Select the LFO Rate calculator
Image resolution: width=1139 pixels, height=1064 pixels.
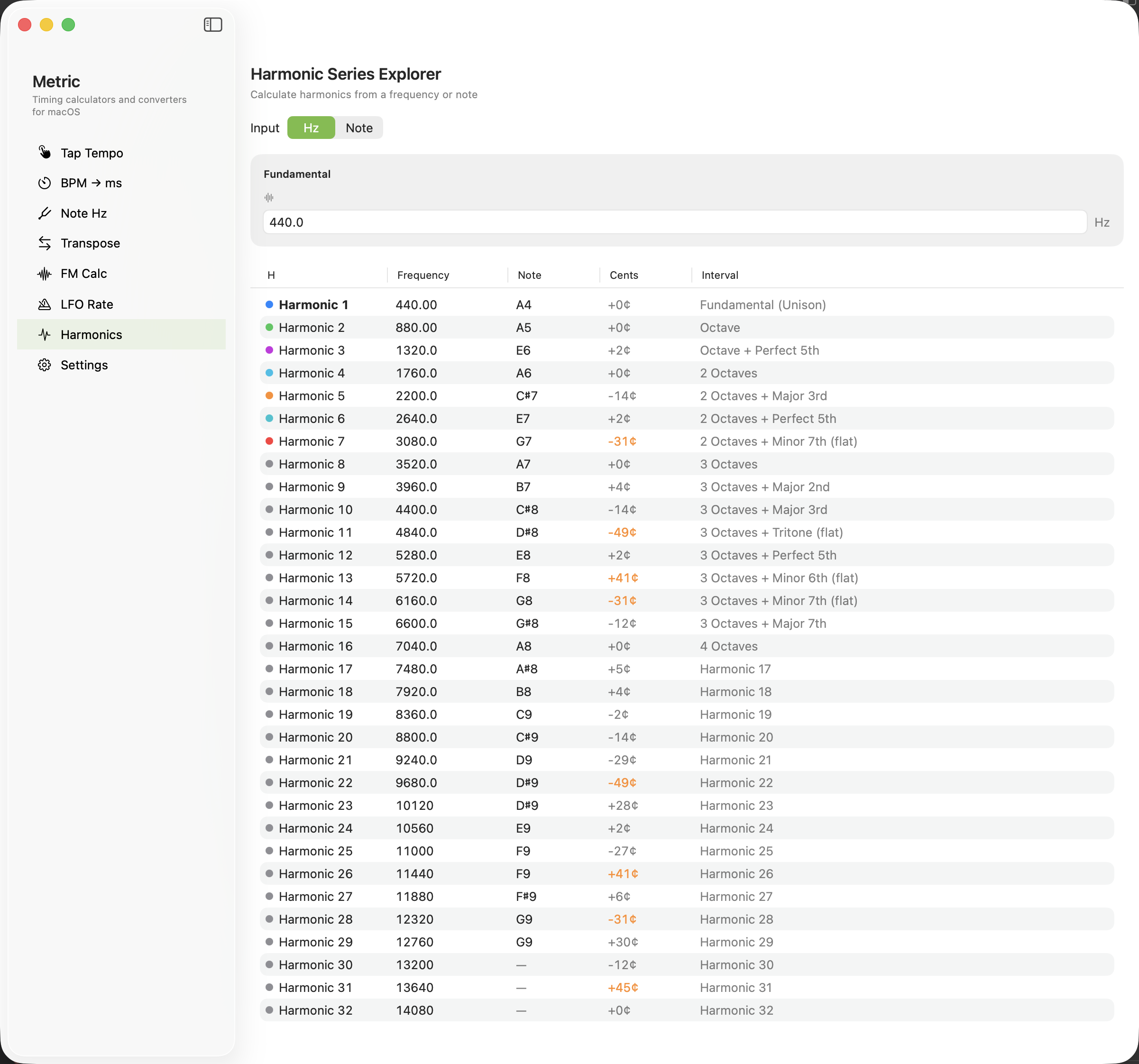(86, 303)
